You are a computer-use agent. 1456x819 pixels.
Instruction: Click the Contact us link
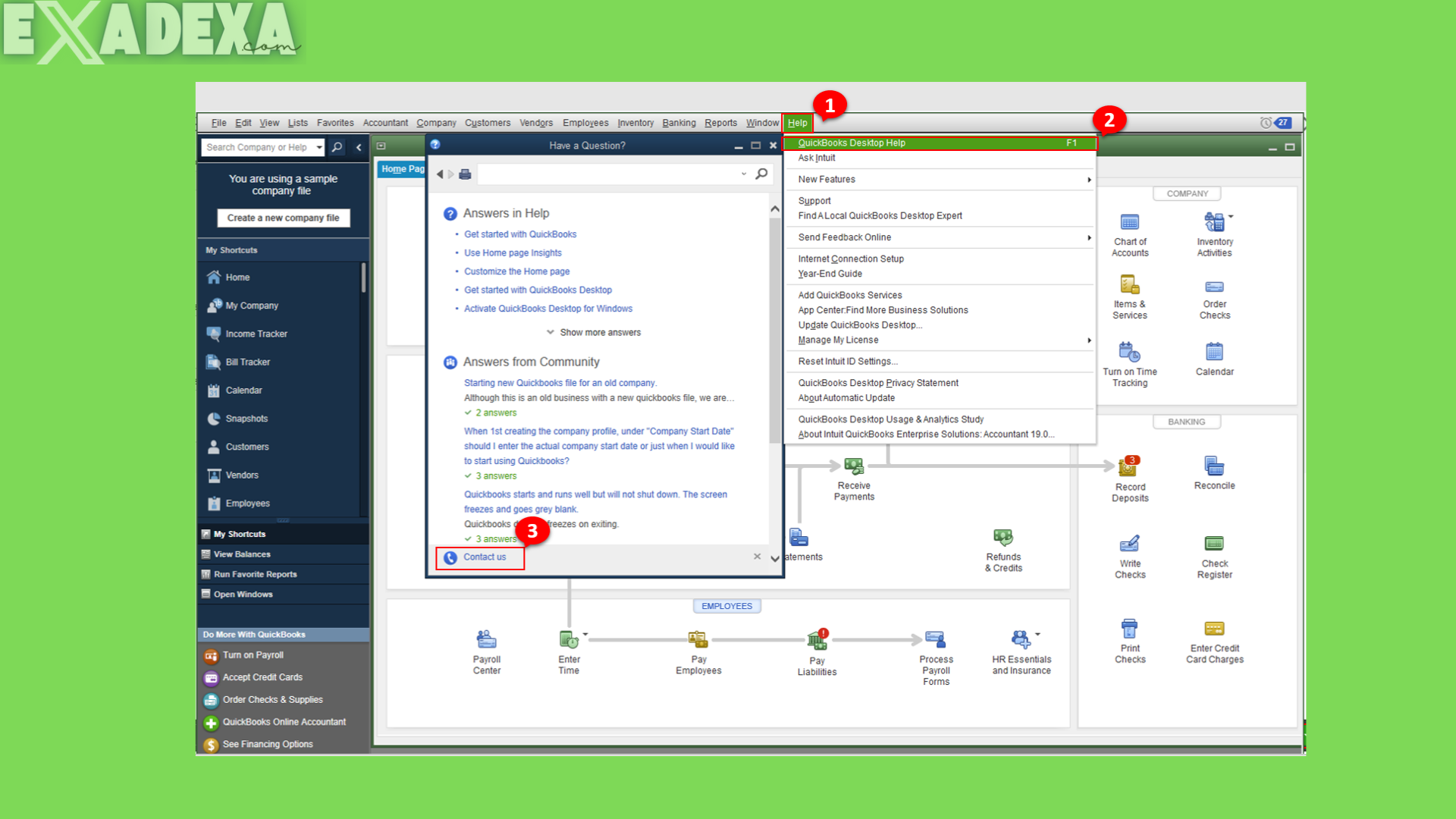tap(485, 557)
